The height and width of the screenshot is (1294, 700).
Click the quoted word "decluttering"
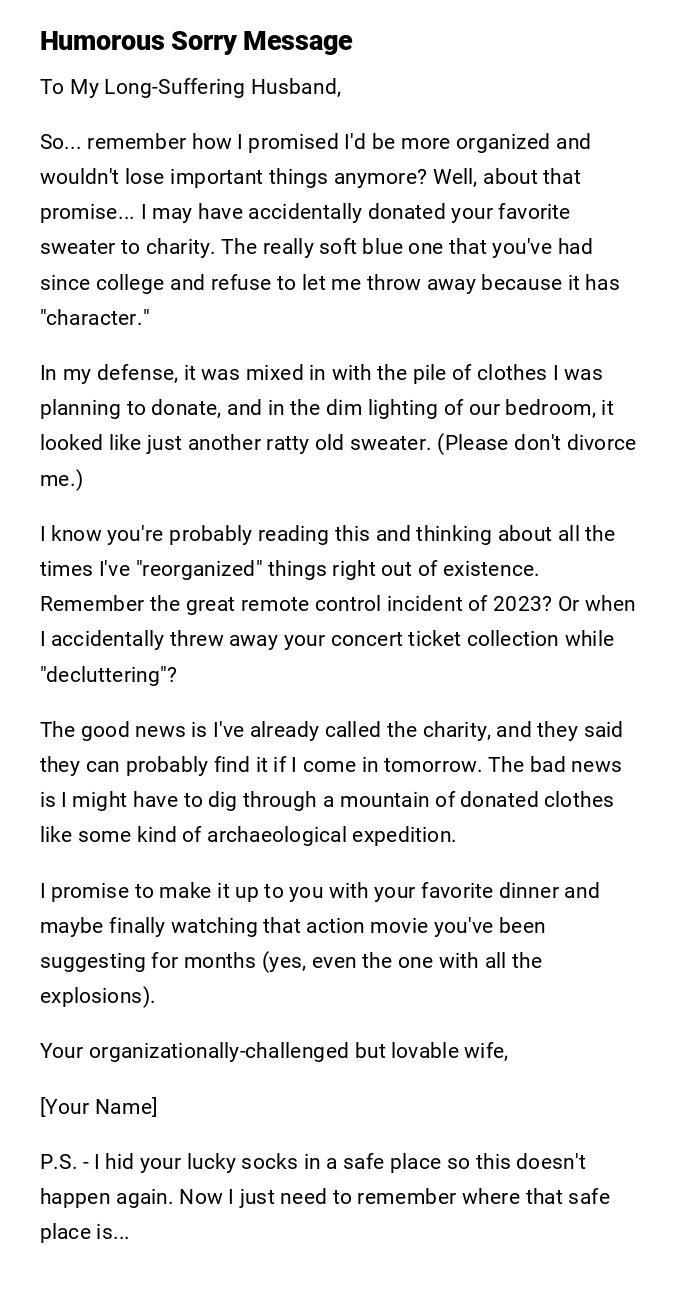[108, 675]
